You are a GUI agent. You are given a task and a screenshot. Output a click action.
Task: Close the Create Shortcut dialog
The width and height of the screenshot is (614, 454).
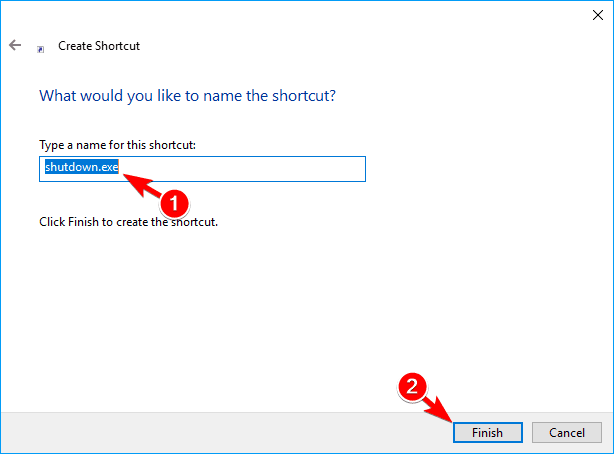598,15
